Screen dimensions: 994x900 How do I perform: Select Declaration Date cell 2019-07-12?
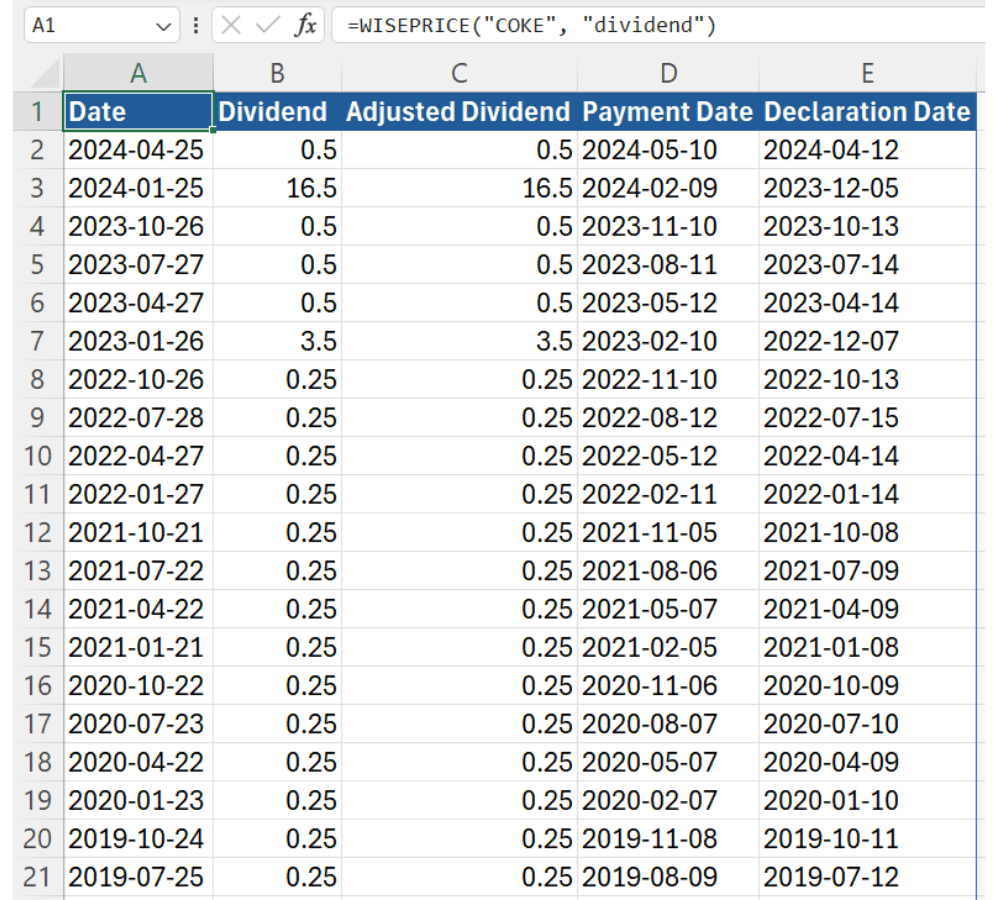coord(867,877)
